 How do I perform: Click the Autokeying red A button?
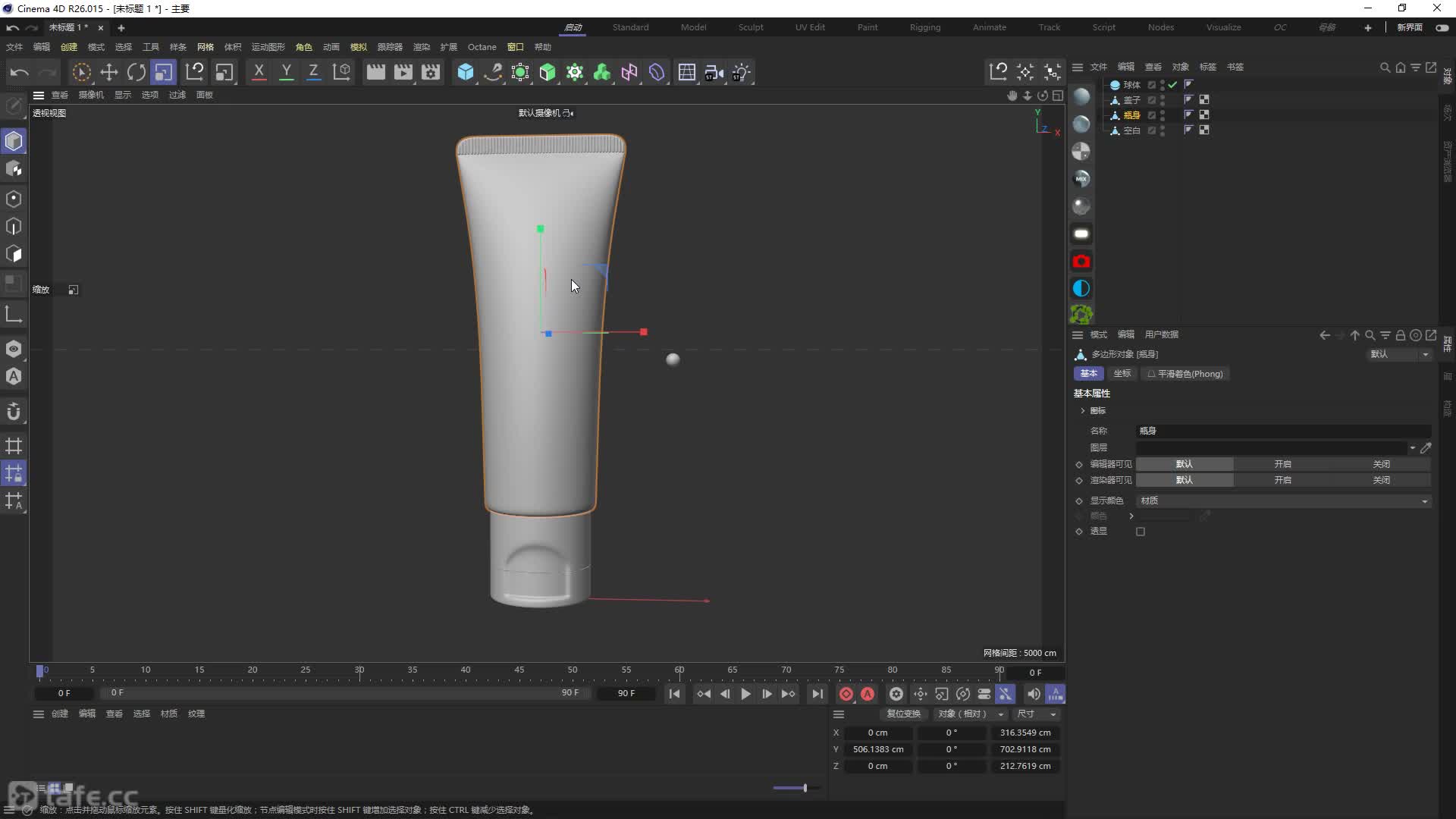point(868,694)
